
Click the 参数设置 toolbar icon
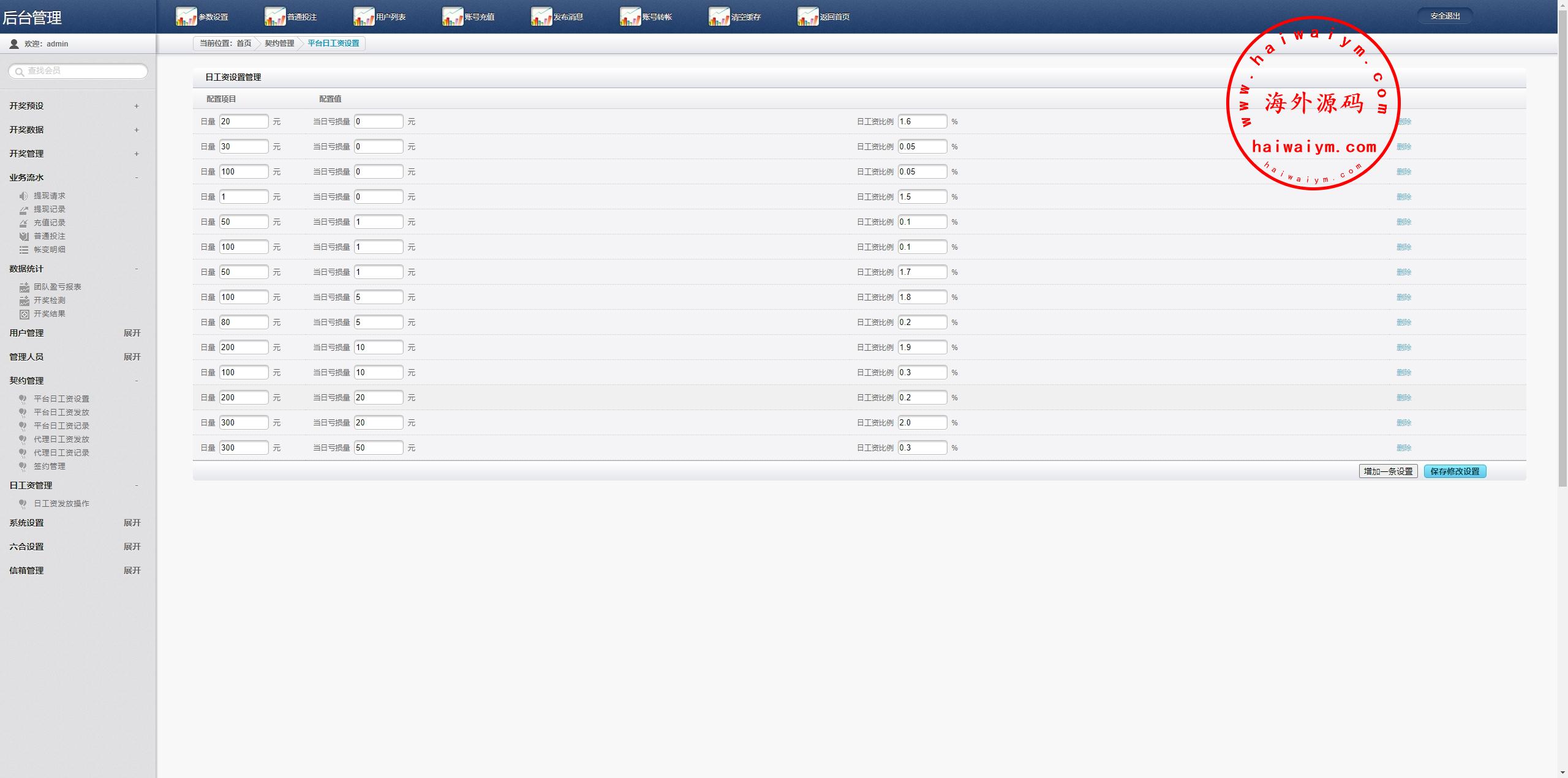coord(186,17)
